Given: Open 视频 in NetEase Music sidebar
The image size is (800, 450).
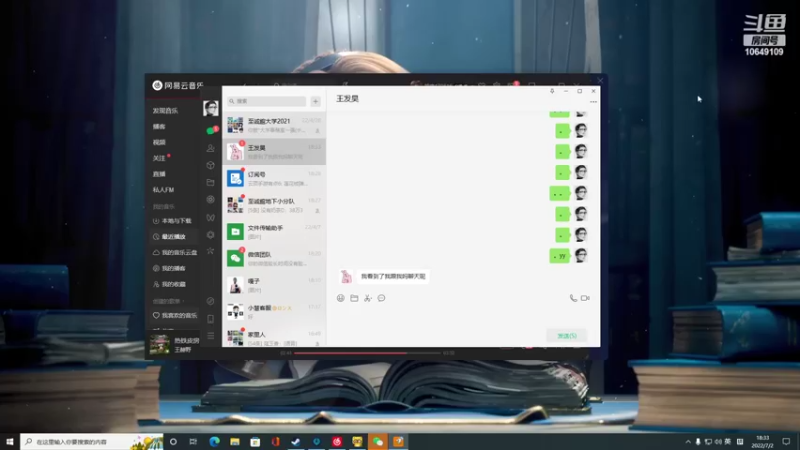Looking at the screenshot, I should tap(159, 142).
